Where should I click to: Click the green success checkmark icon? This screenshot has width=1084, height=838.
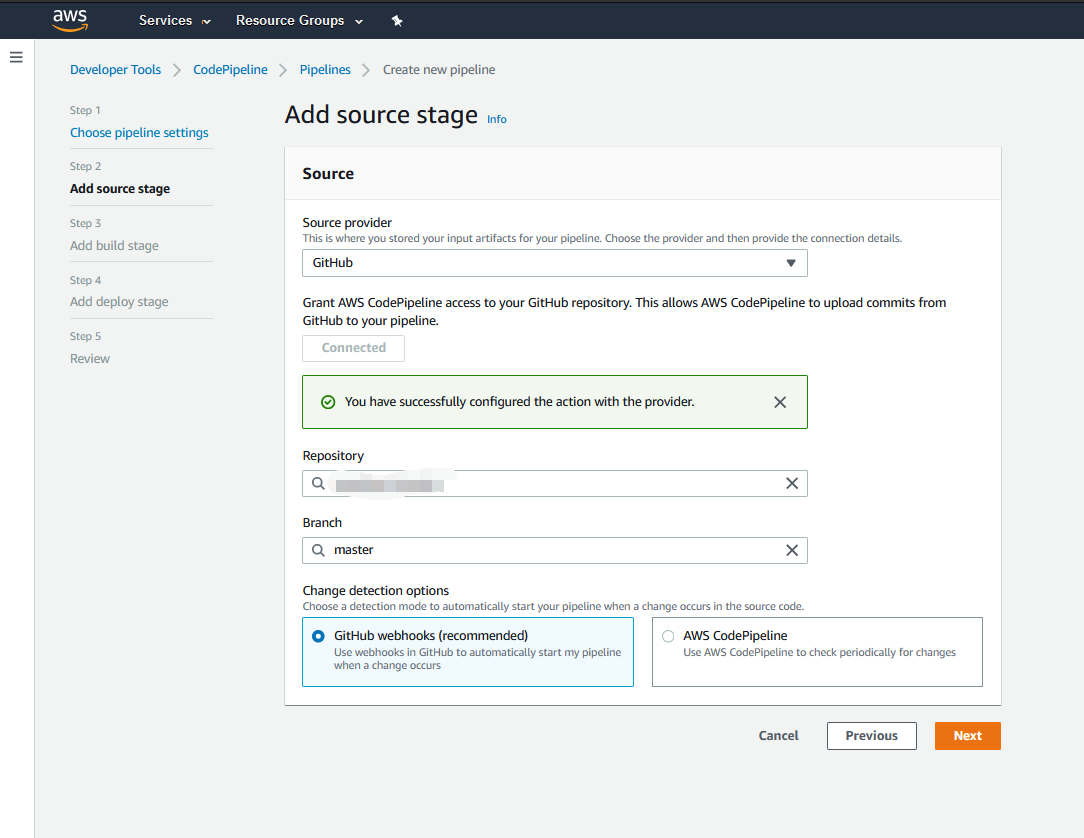(328, 402)
